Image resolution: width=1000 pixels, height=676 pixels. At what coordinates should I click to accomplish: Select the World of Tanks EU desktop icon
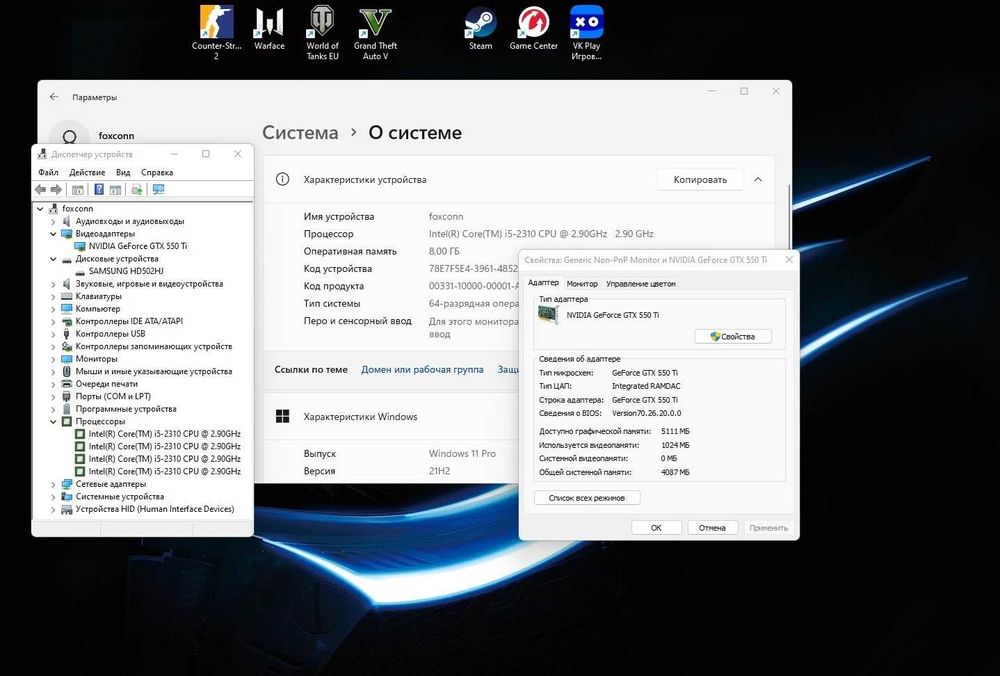(322, 32)
